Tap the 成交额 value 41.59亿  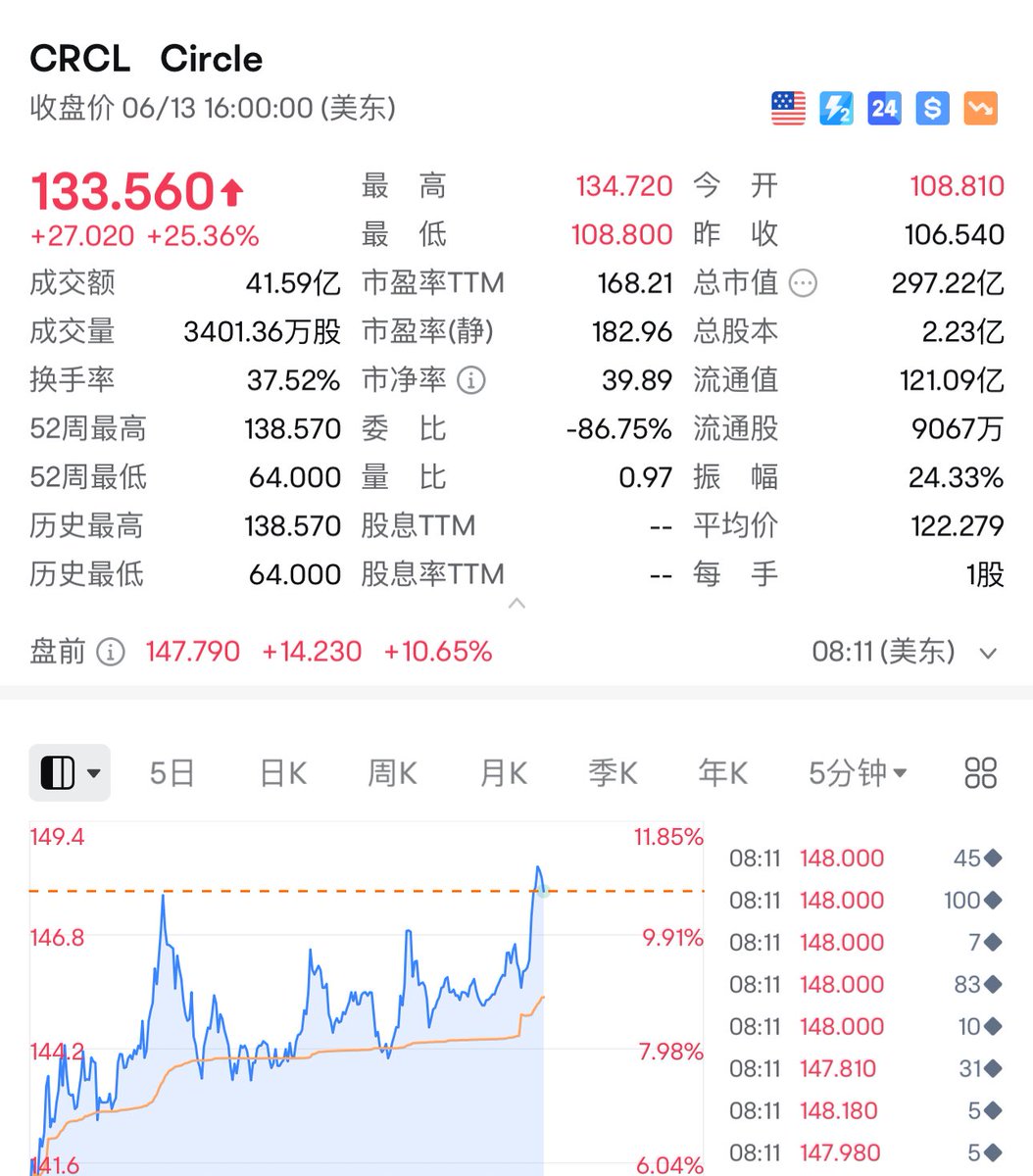tap(293, 283)
